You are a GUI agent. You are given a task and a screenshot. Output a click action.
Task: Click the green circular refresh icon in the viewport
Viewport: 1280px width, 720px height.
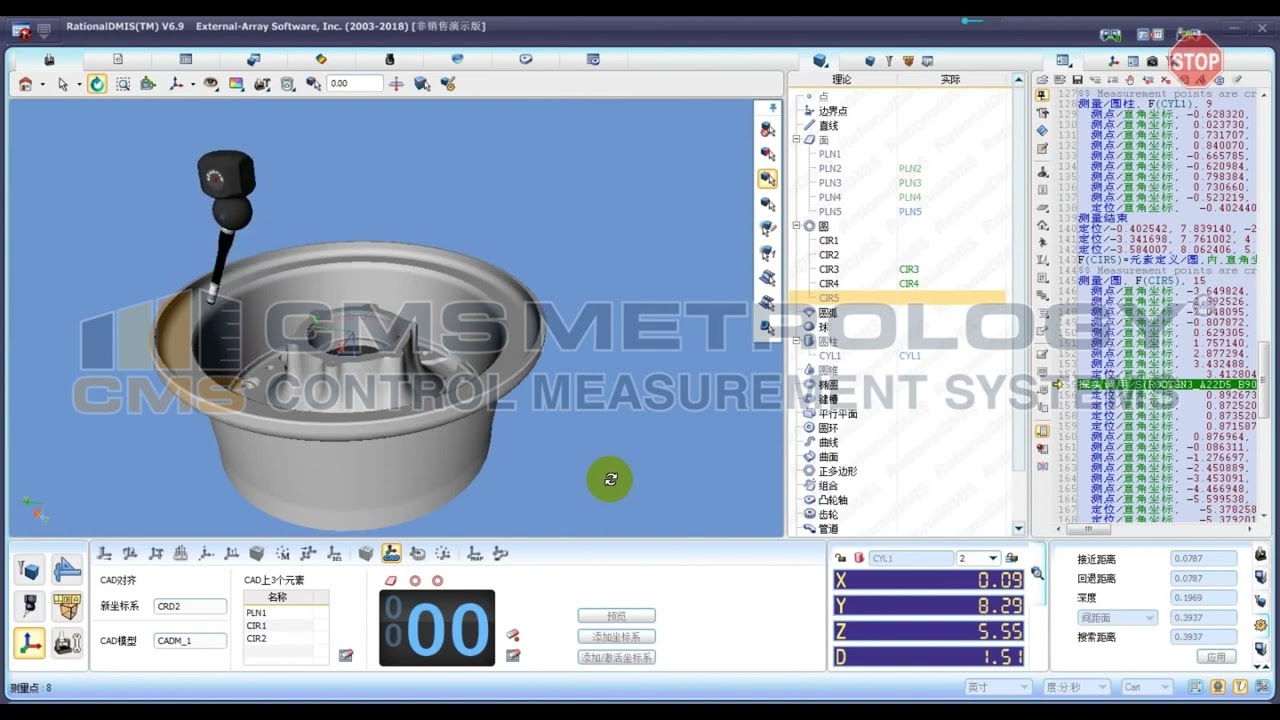click(610, 479)
